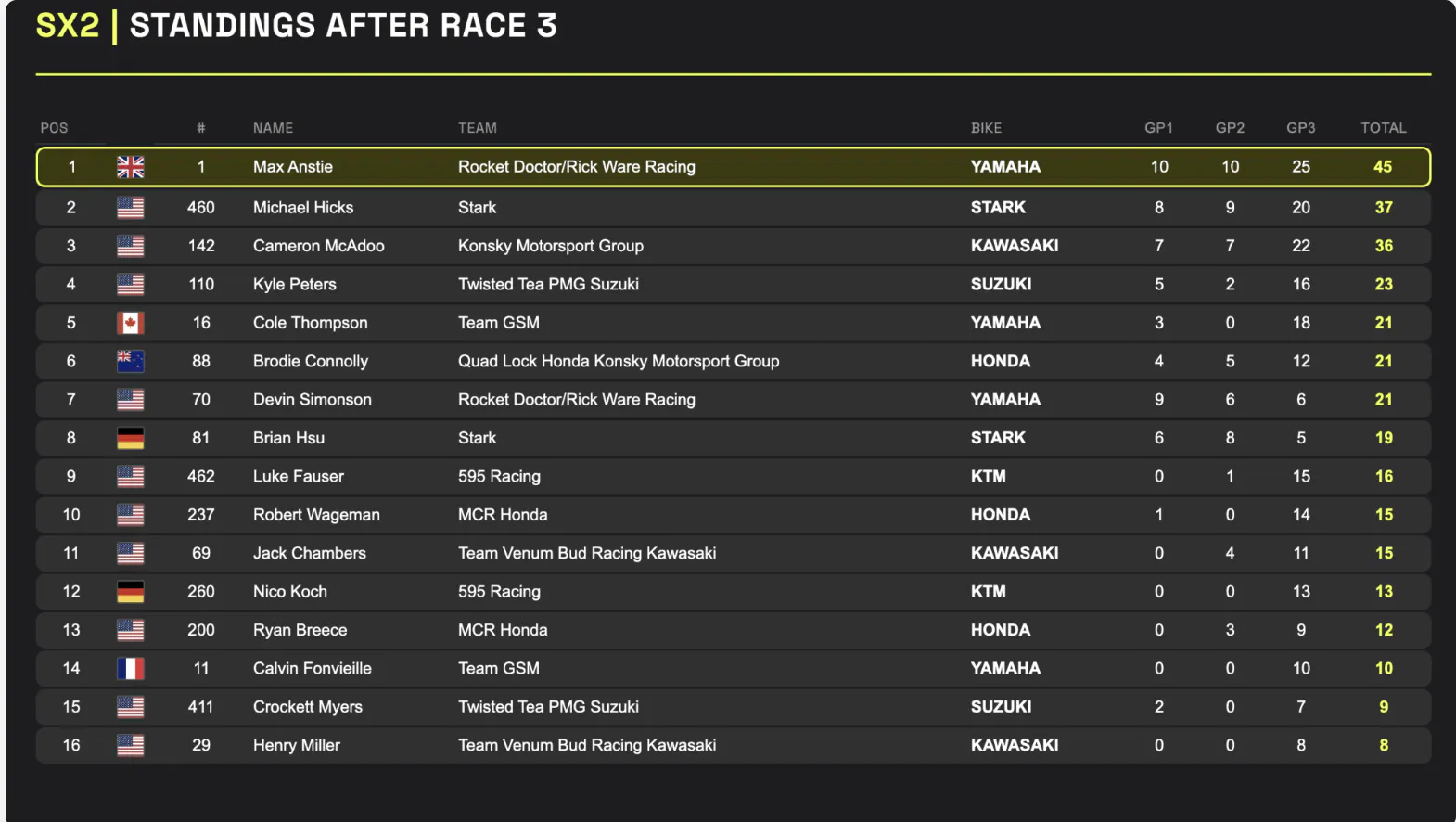
Task: Open rider name Cameron McAdoo
Action: pos(318,246)
